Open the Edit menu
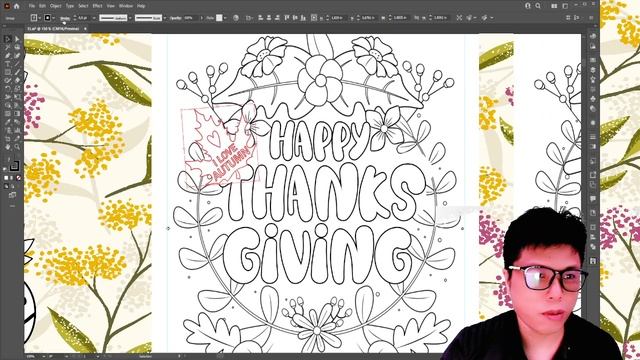The image size is (640, 360). point(42,6)
